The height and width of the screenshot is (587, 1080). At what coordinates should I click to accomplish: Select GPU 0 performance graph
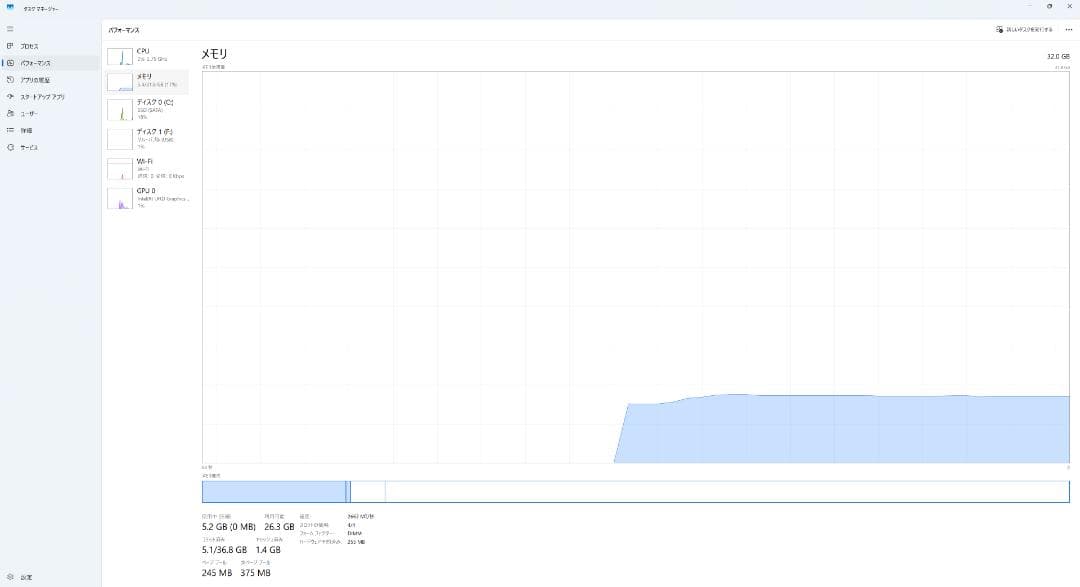pyautogui.click(x=147, y=197)
